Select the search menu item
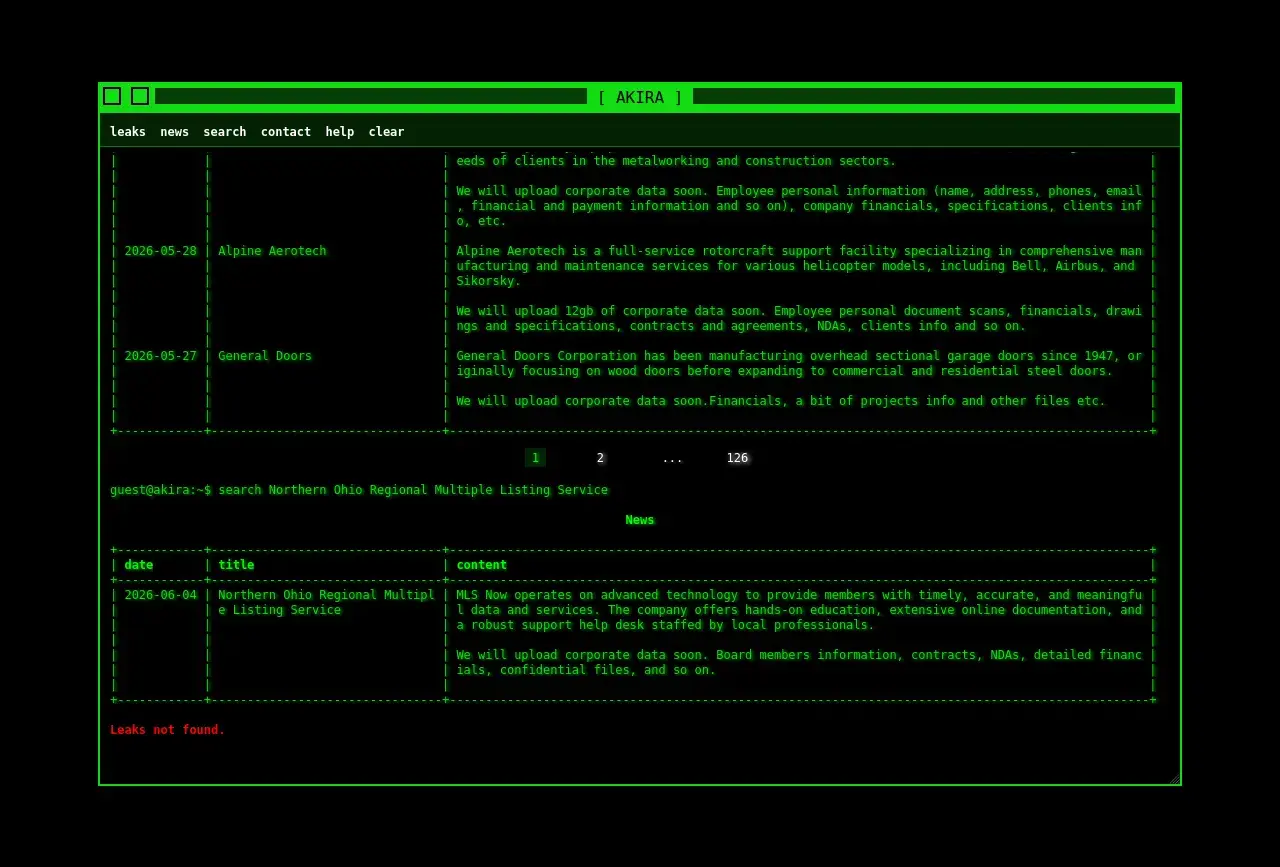Image resolution: width=1280 pixels, height=867 pixels. 225,132
